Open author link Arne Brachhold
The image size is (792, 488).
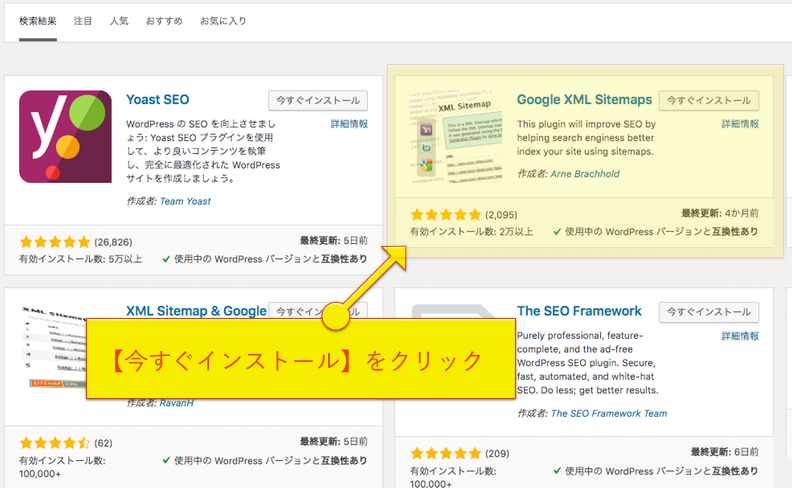coord(585,174)
